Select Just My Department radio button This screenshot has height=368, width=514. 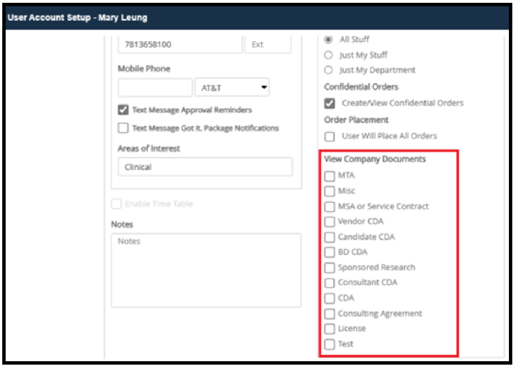pos(328,70)
